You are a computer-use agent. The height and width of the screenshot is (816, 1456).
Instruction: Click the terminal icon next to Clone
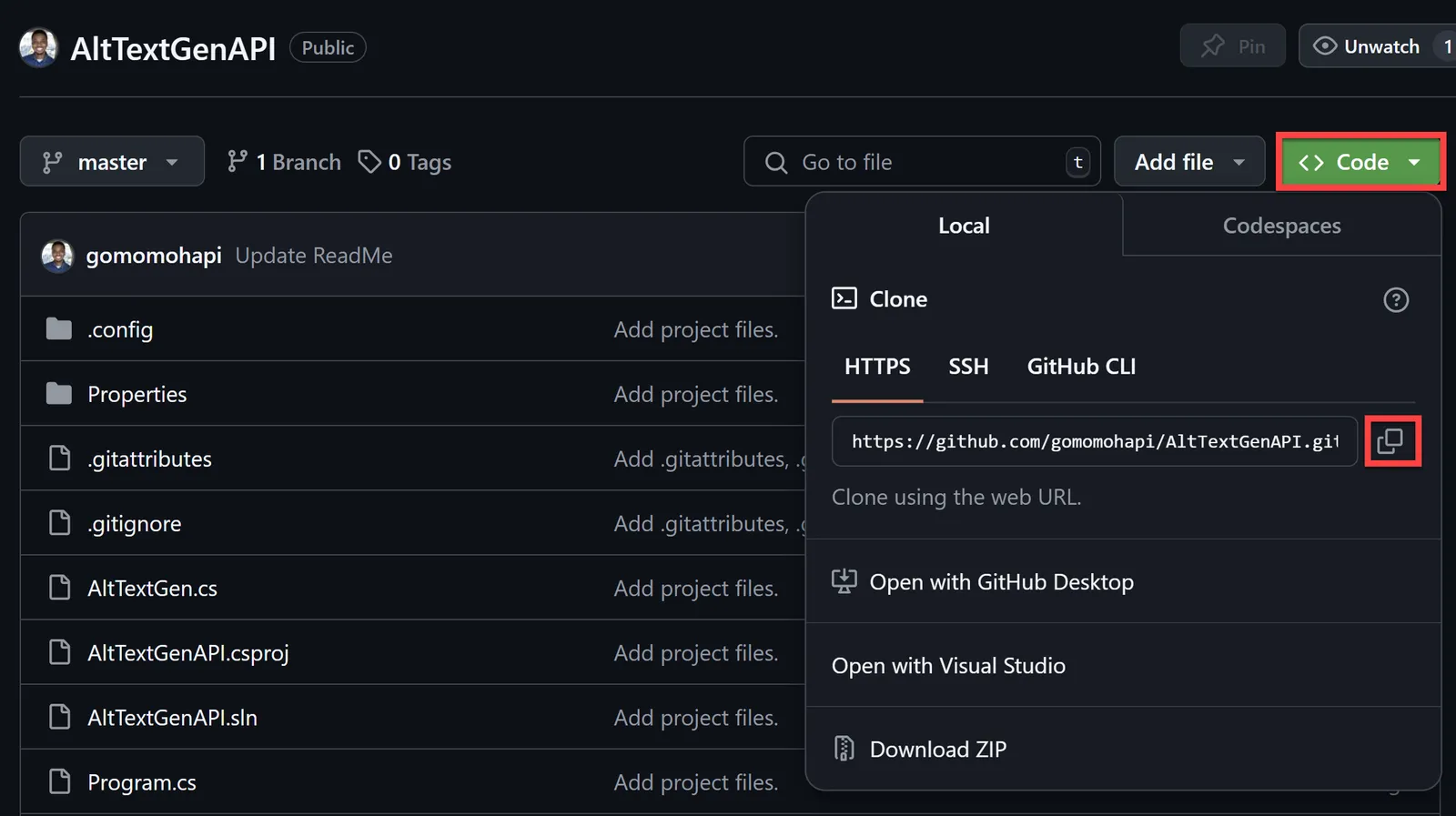pos(844,298)
